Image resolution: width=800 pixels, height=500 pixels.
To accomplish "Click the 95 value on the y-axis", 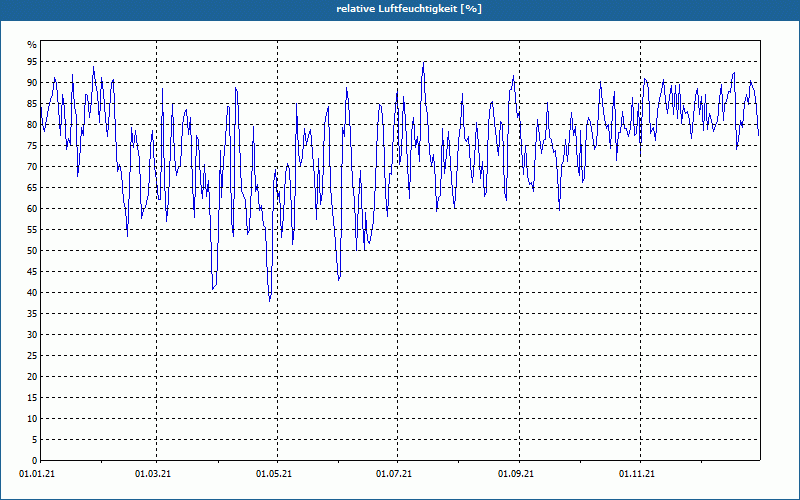I will pyautogui.click(x=31, y=62).
